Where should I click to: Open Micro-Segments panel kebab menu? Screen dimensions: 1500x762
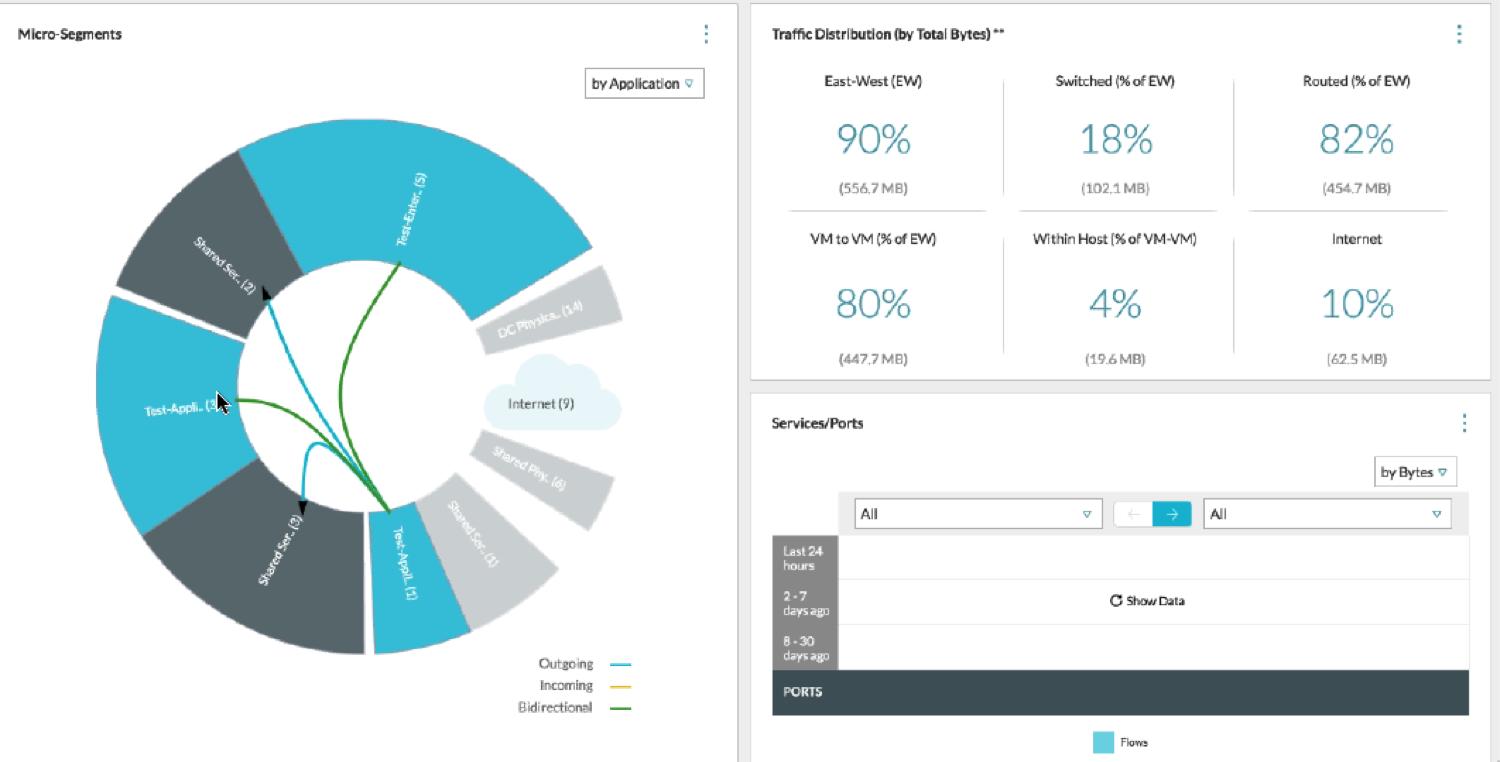point(706,34)
